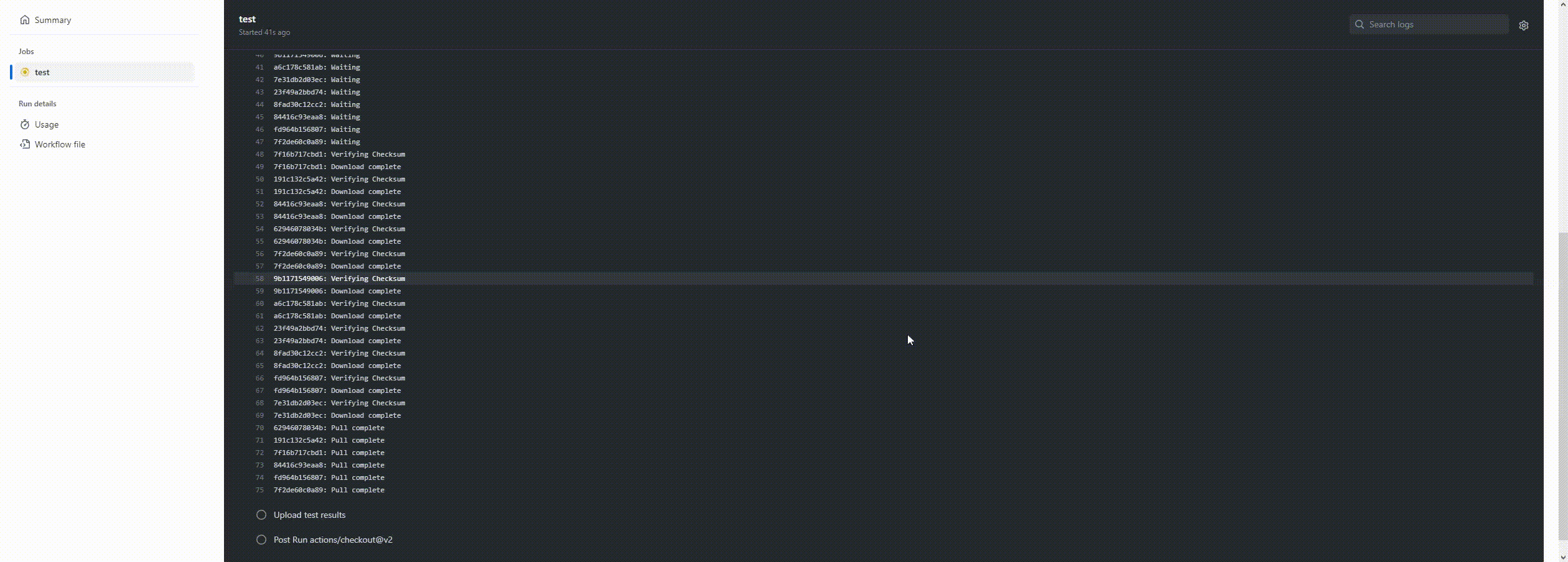Open the Usage stopwatch icon
Viewport: 1568px width, 562px height.
click(25, 124)
